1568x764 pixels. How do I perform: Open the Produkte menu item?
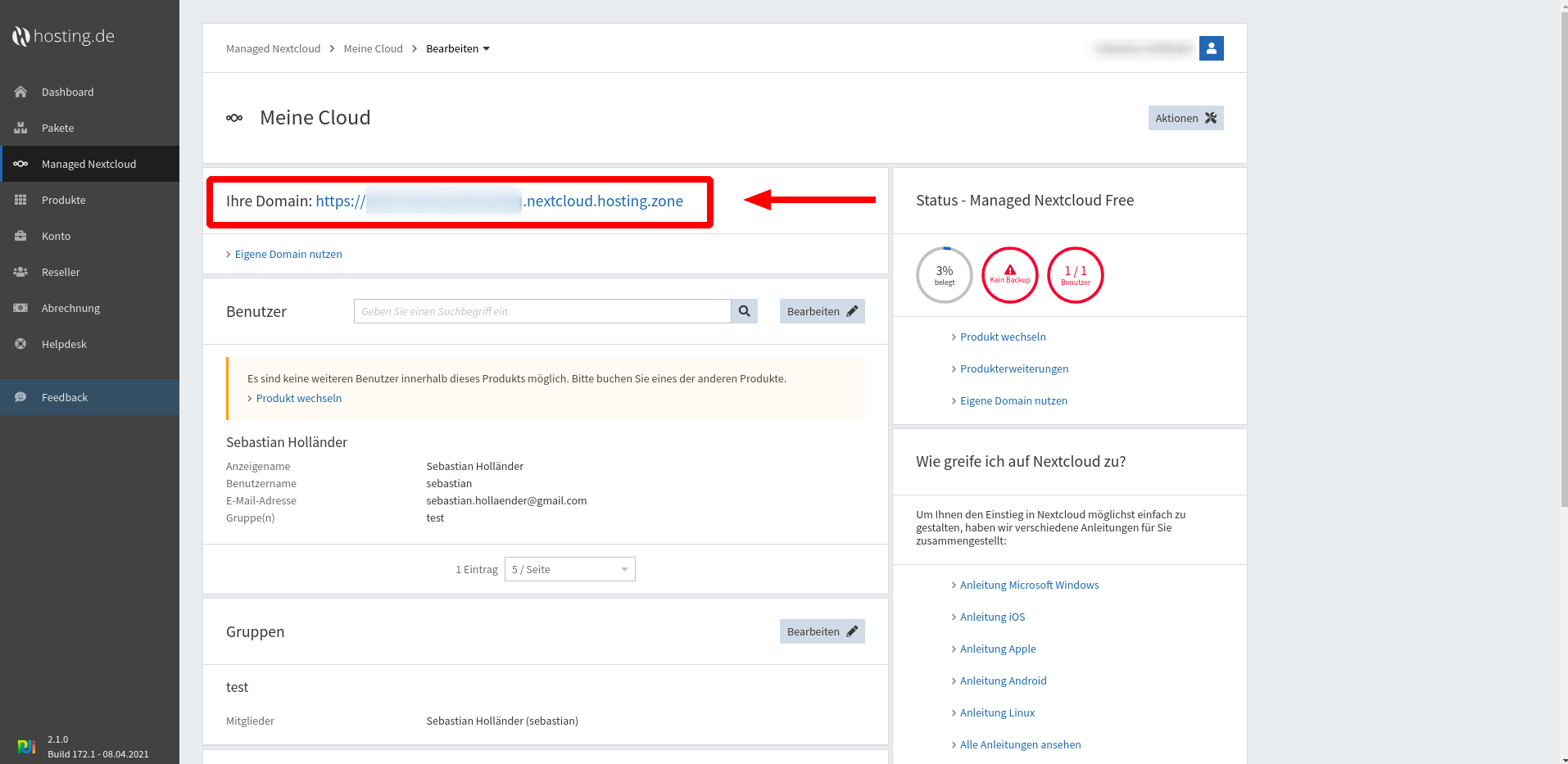click(x=89, y=200)
